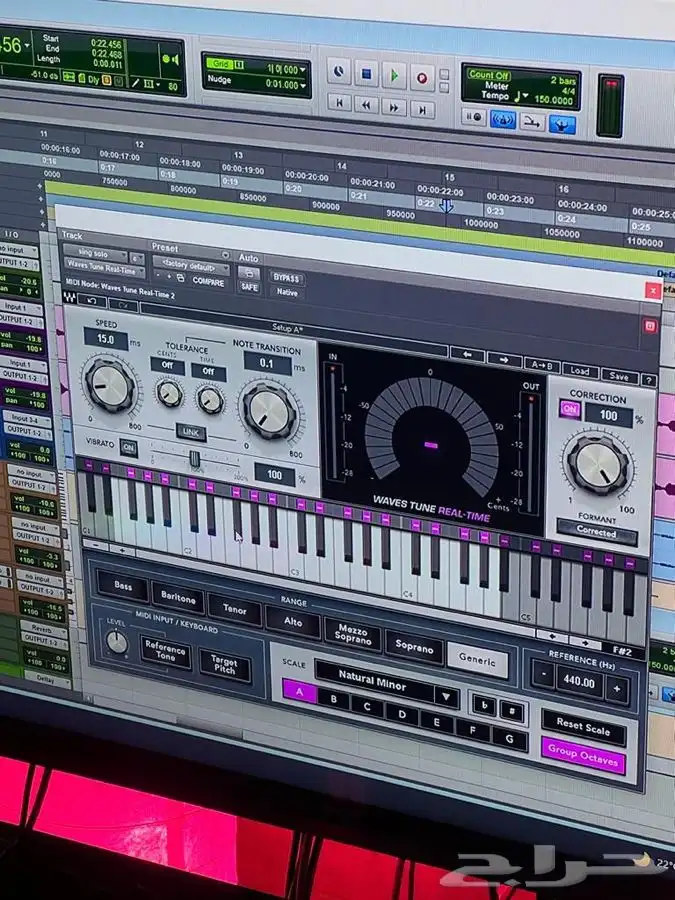Click the Load preset button
Viewport: 675px width, 900px height.
(x=580, y=370)
